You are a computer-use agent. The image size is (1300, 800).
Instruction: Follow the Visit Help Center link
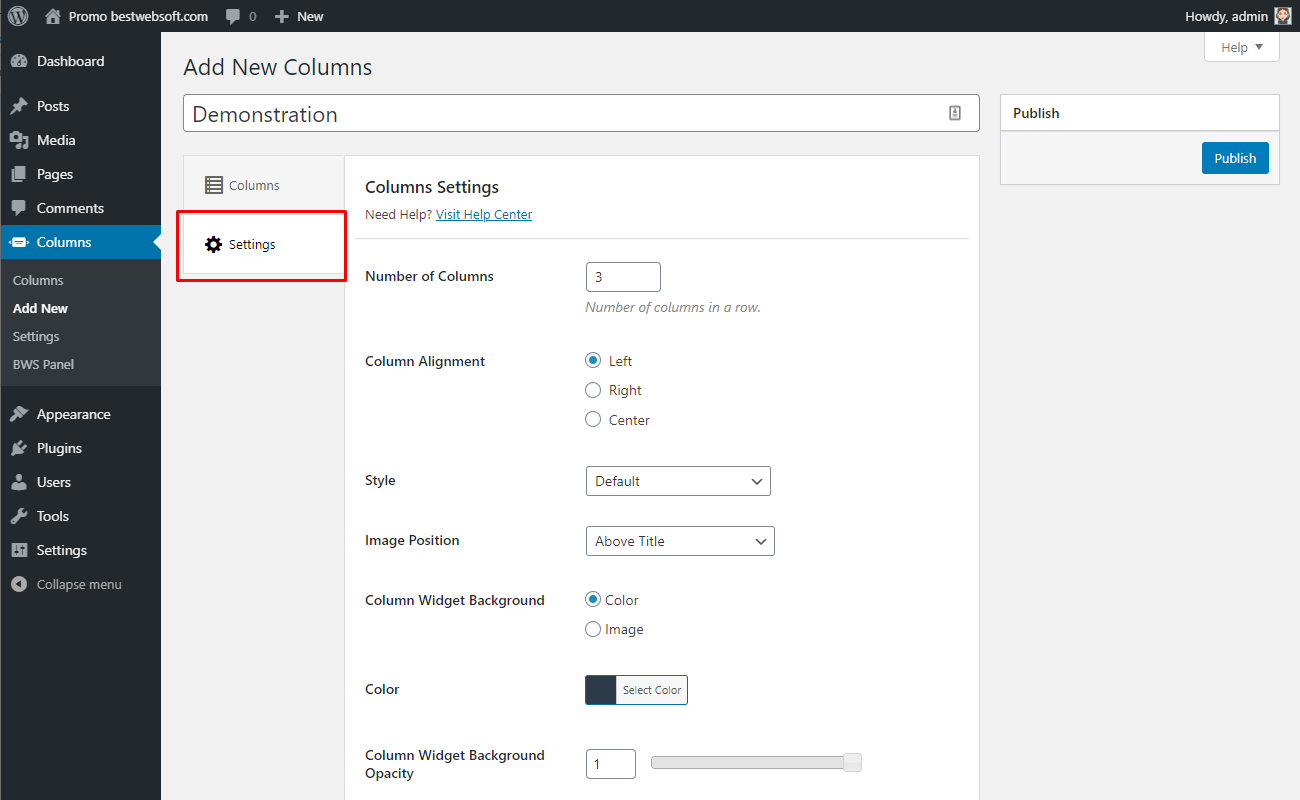click(484, 214)
